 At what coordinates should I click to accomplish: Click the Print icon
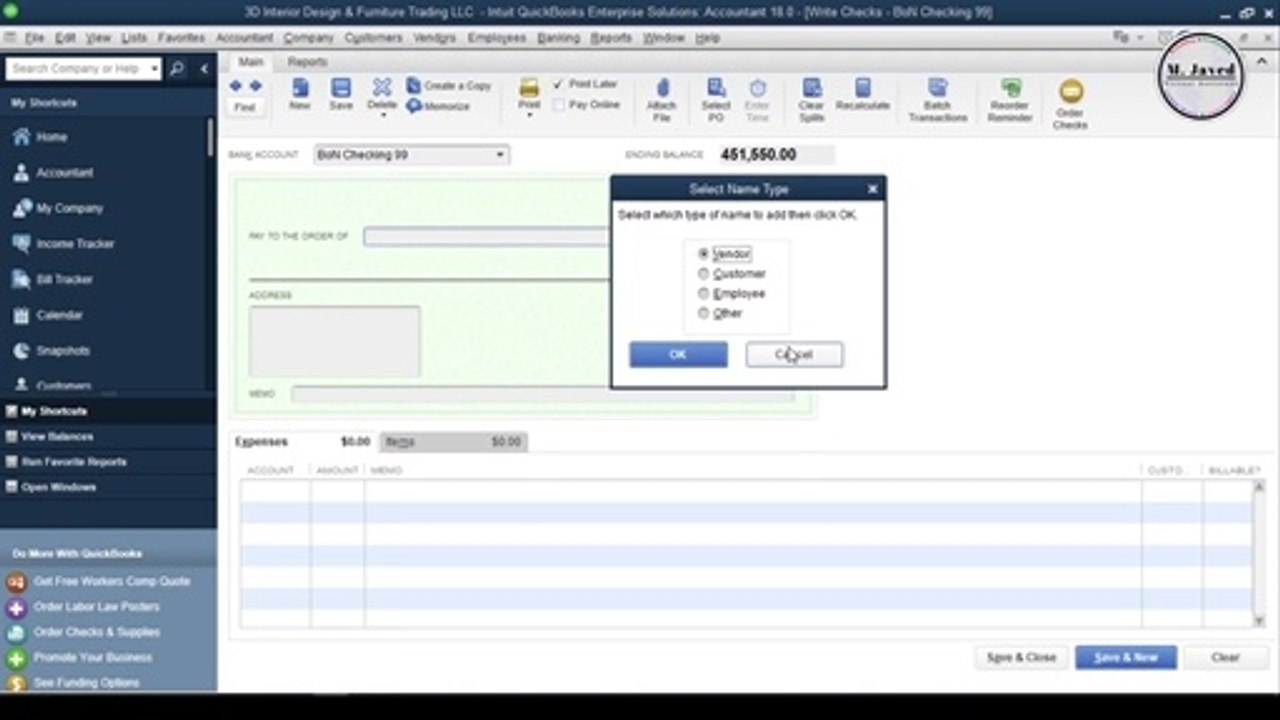point(529,88)
